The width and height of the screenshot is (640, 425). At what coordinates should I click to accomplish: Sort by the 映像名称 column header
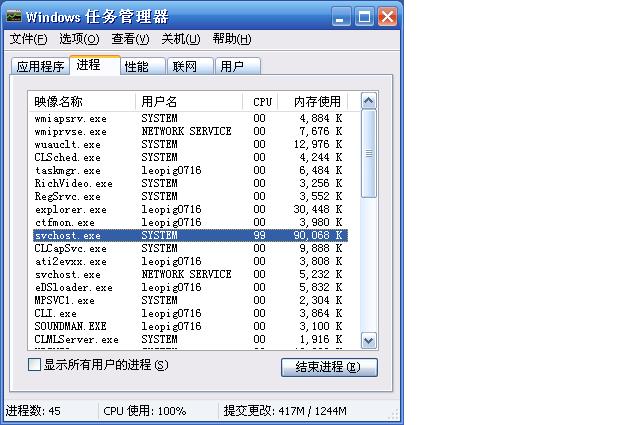click(82, 102)
